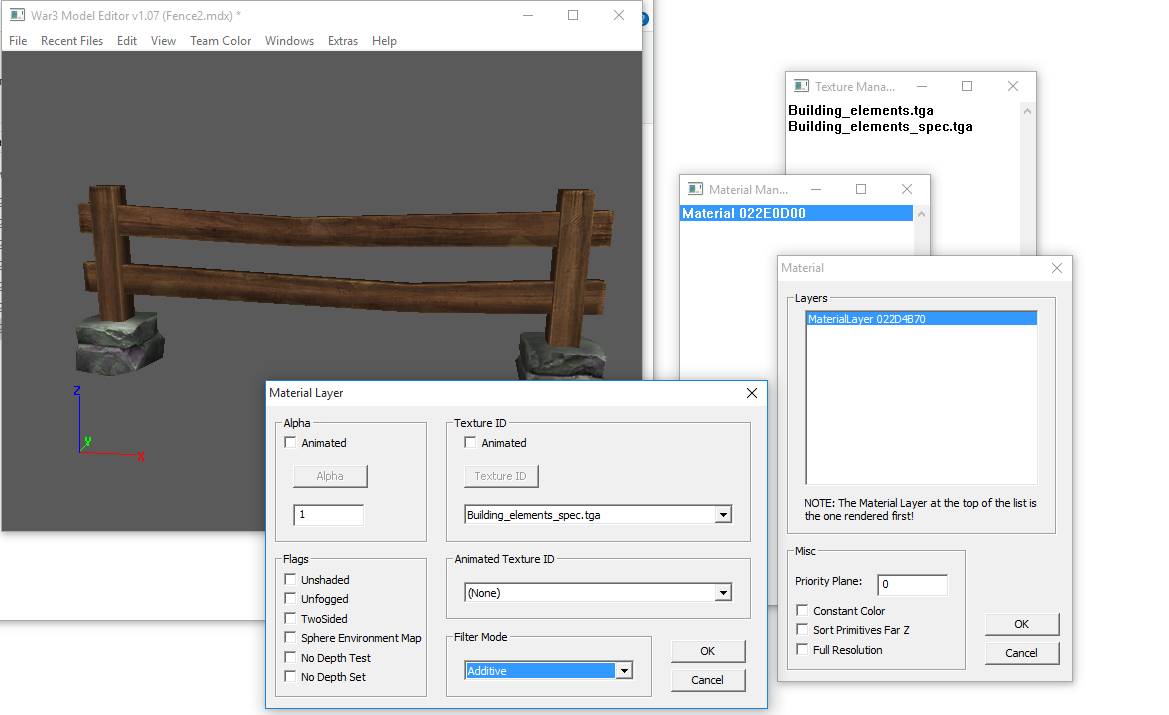Toggle Texture ID Animated checkbox
Screen dimensions: 1169x715
(x=470, y=442)
